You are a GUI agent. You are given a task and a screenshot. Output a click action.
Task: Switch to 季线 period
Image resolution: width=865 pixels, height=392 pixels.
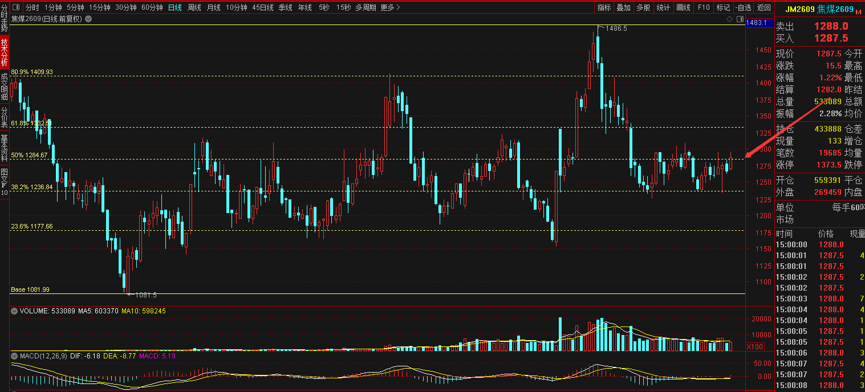[285, 8]
